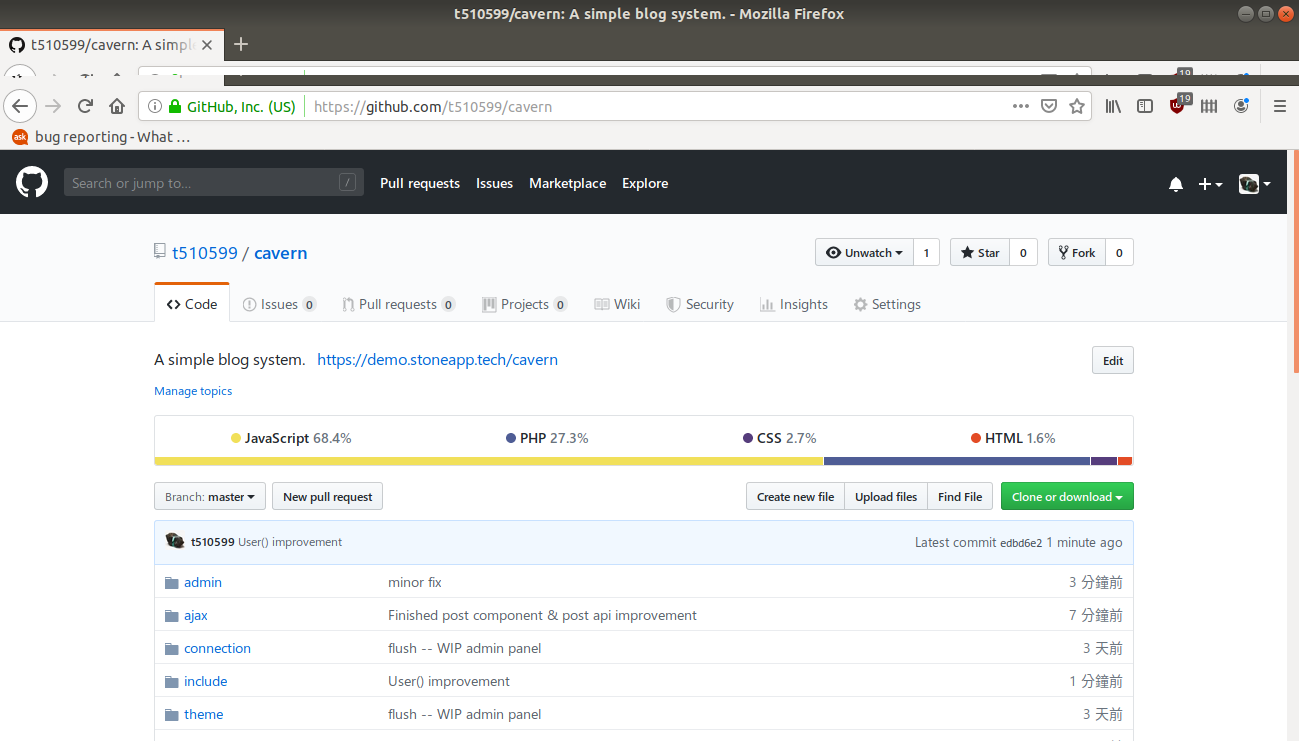Viewport: 1299px width, 741px height.
Task: Open the Firefox hamburger menu
Action: pos(1279,106)
